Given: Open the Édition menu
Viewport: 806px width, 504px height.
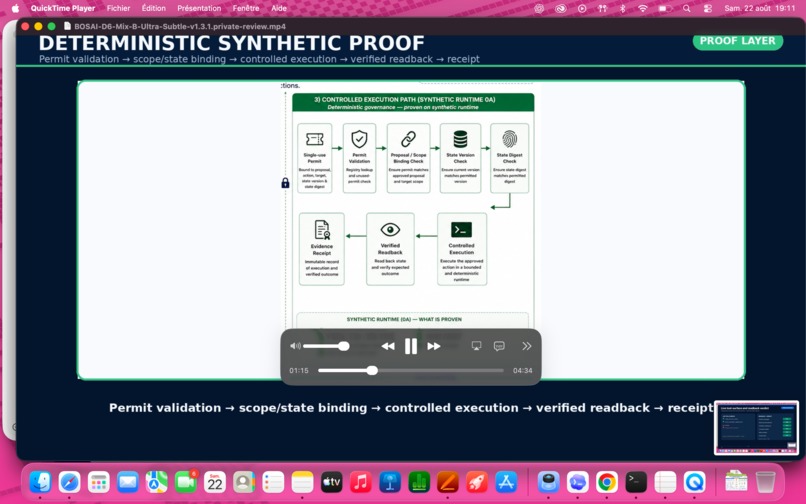Looking at the screenshot, I should tap(154, 8).
